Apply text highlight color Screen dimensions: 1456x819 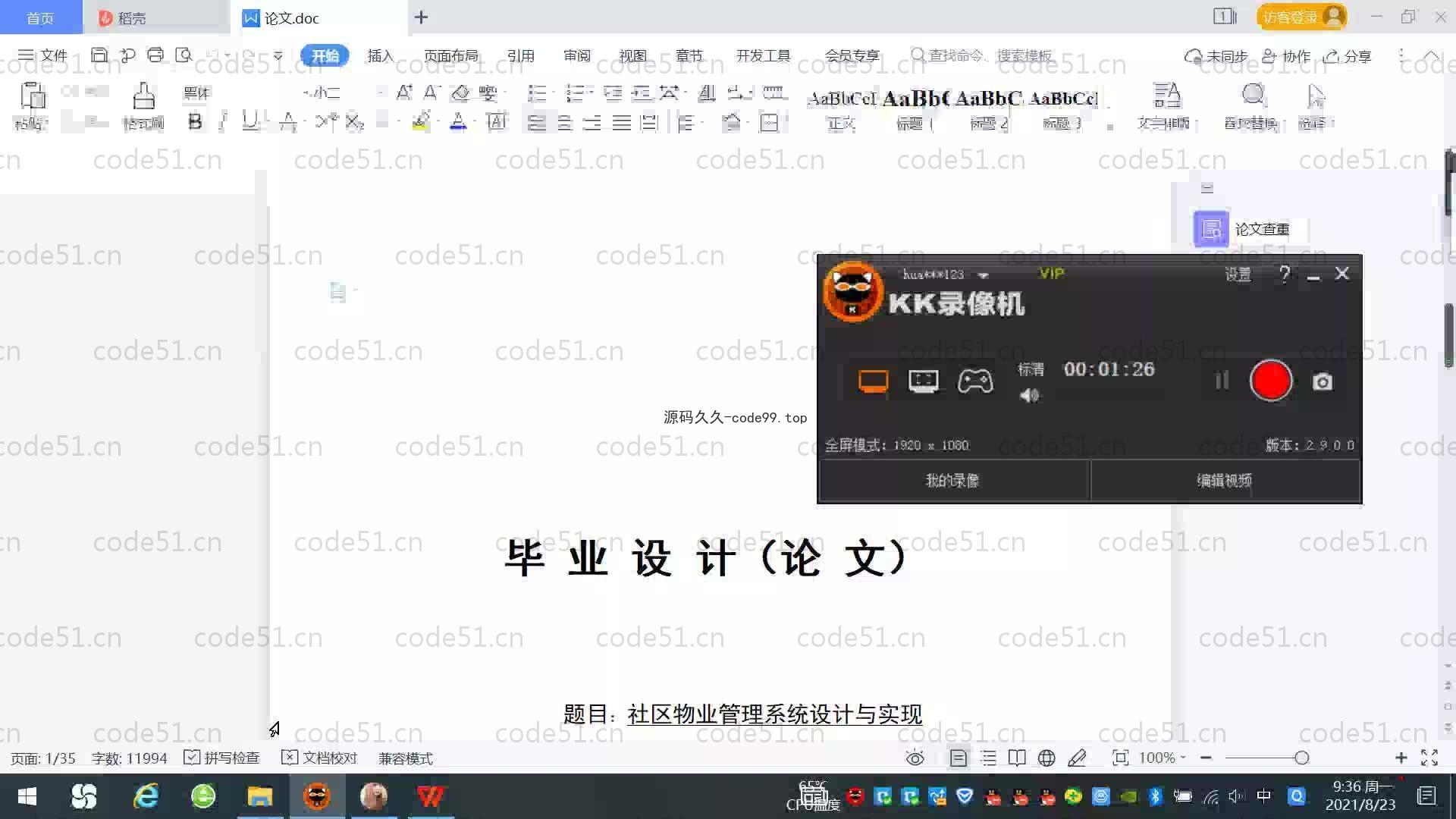(421, 122)
